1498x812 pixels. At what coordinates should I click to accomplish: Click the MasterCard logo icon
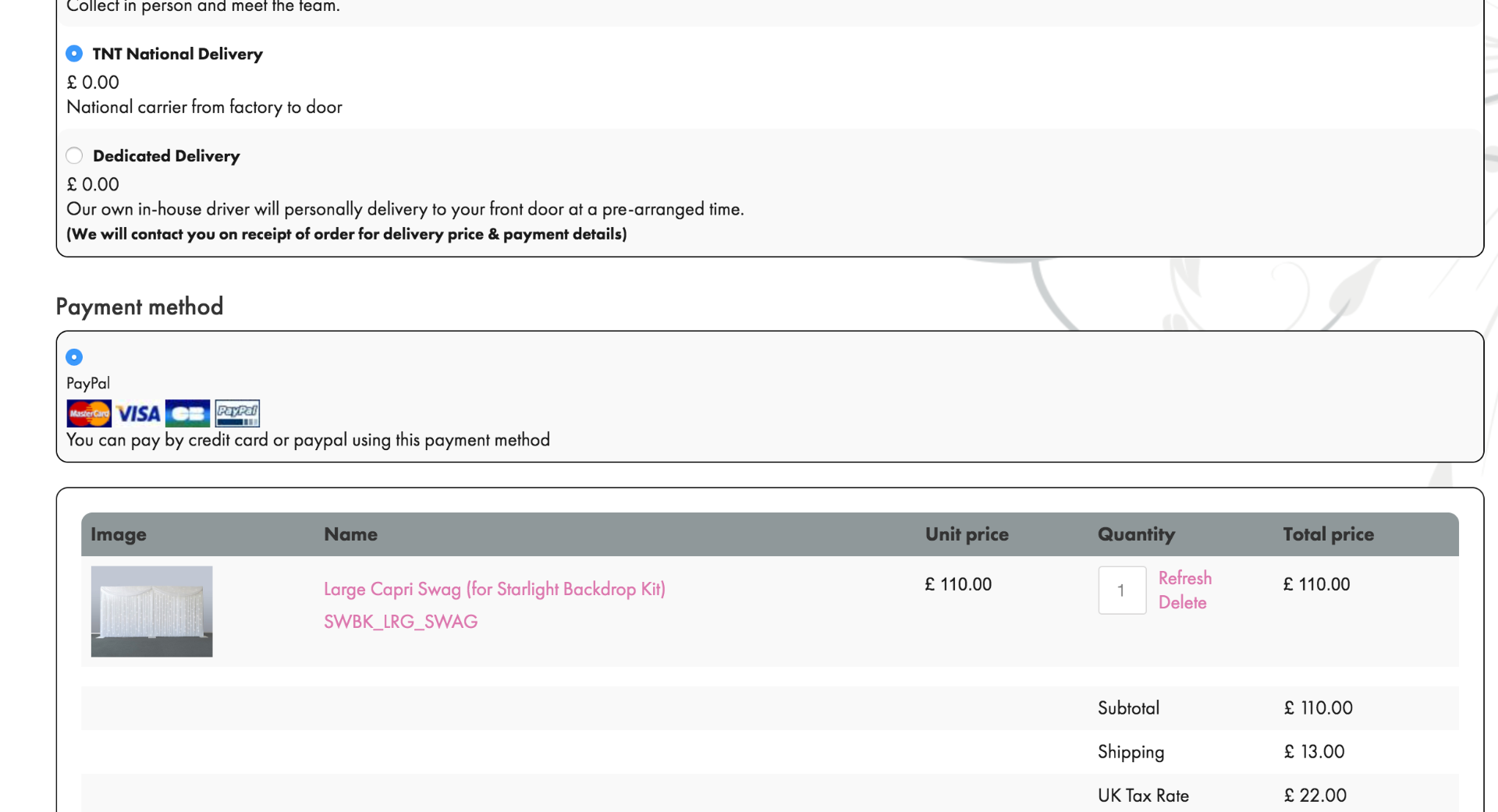pos(89,413)
